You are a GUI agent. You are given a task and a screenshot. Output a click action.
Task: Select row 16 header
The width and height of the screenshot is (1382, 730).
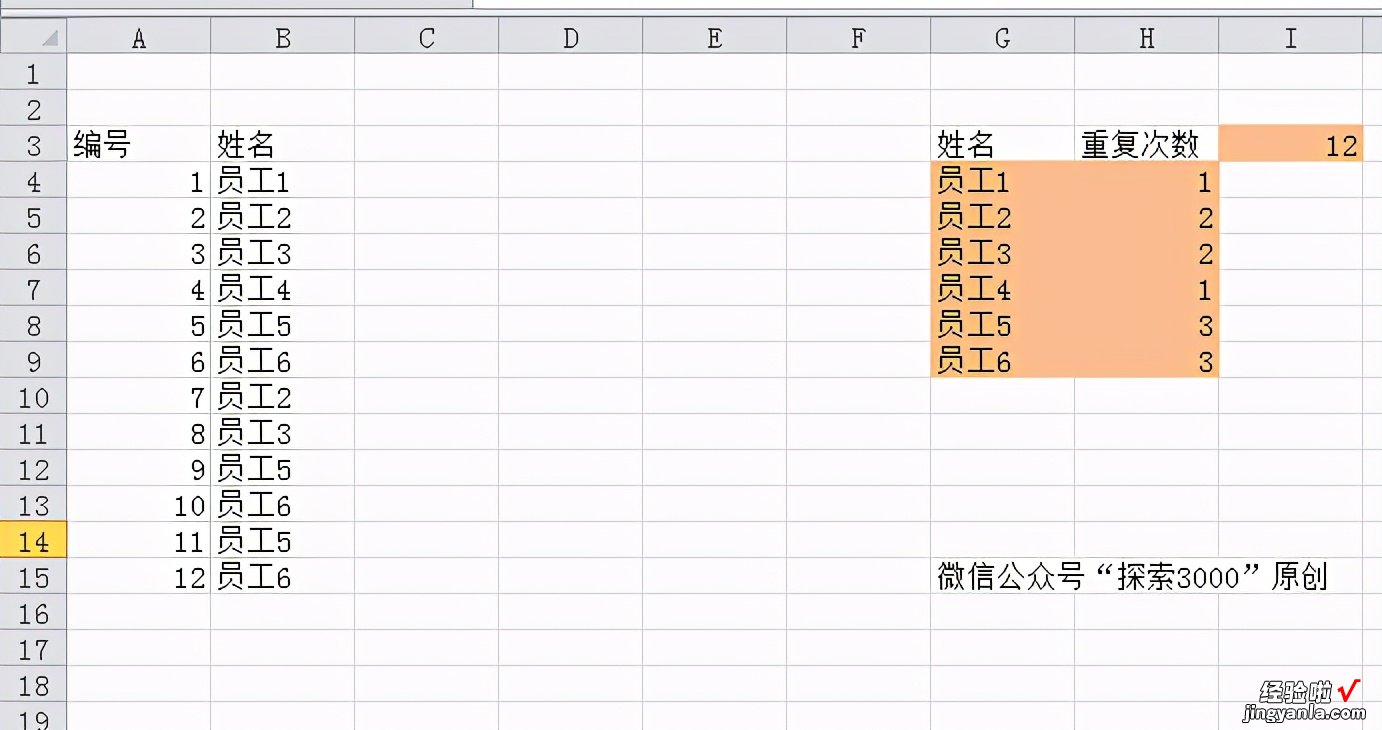(33, 613)
